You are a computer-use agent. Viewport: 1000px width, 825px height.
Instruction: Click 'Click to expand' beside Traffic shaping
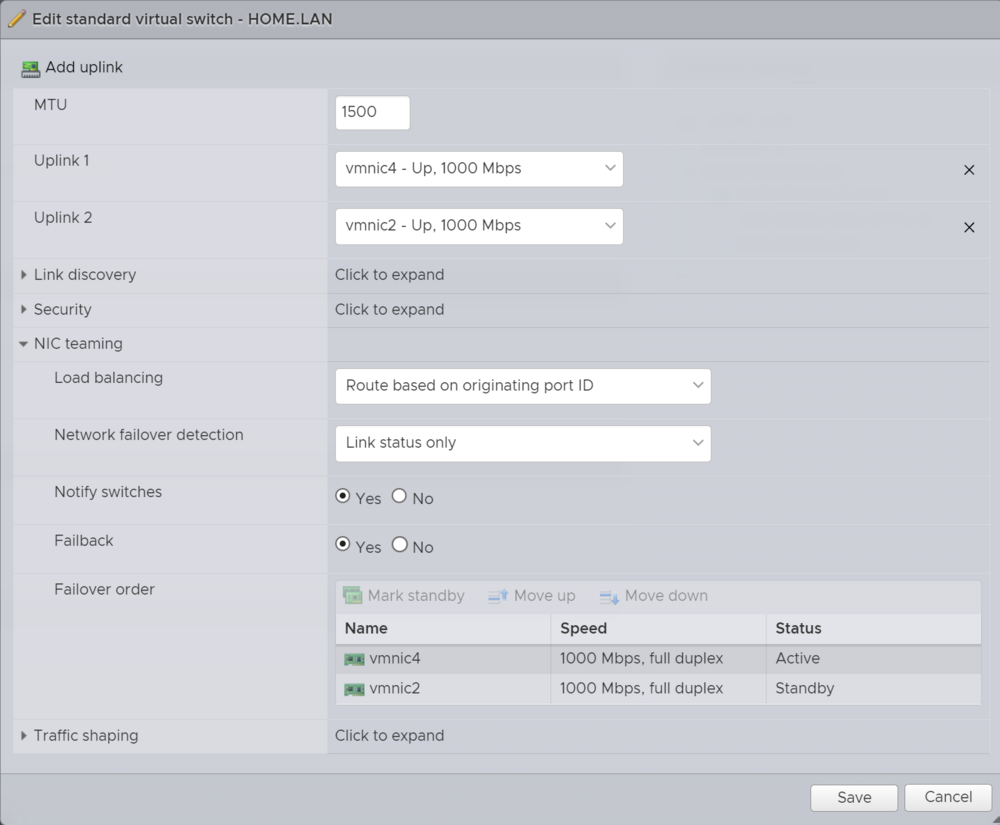(x=390, y=735)
